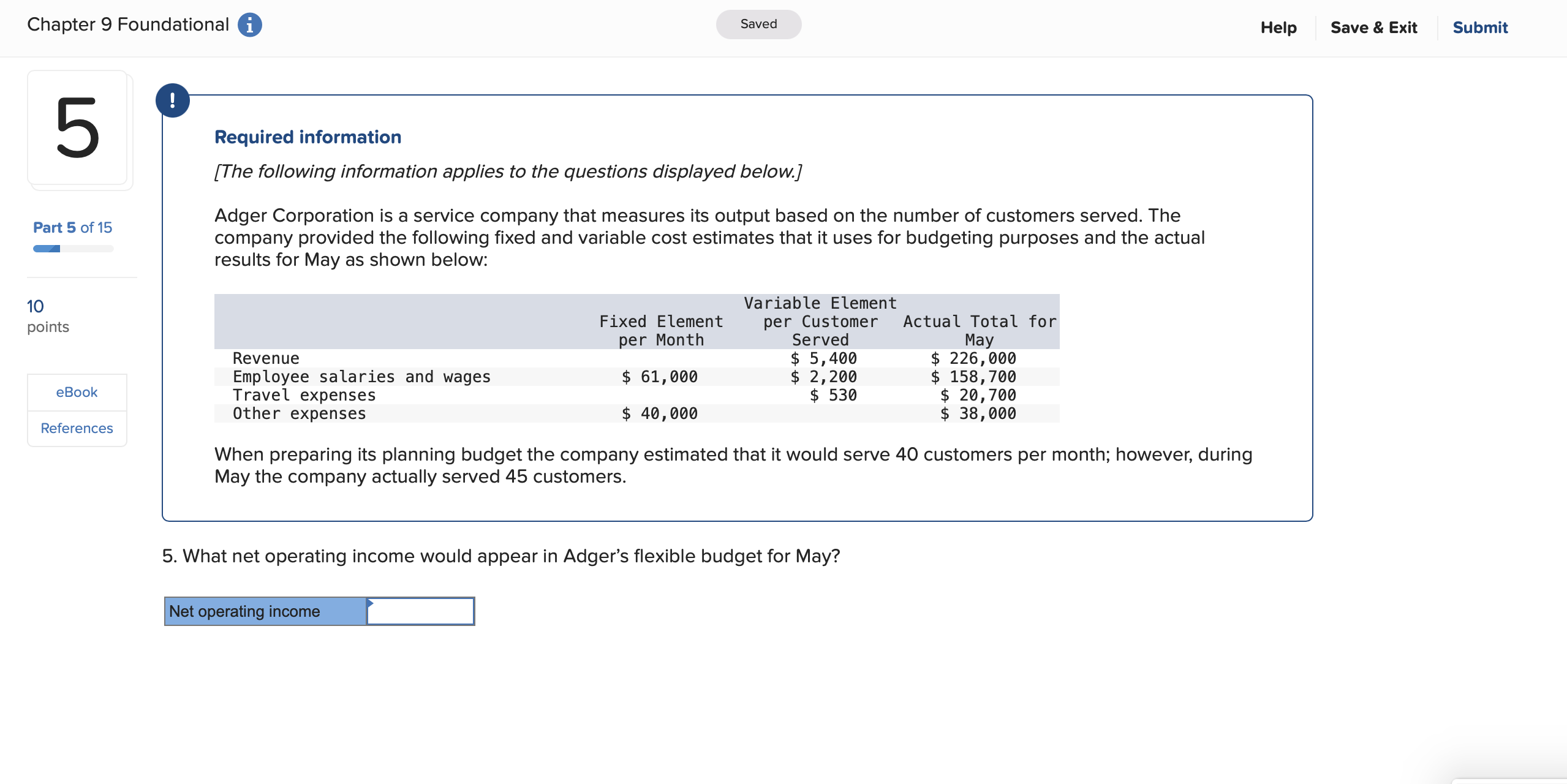Click Save & Exit

[x=1373, y=27]
